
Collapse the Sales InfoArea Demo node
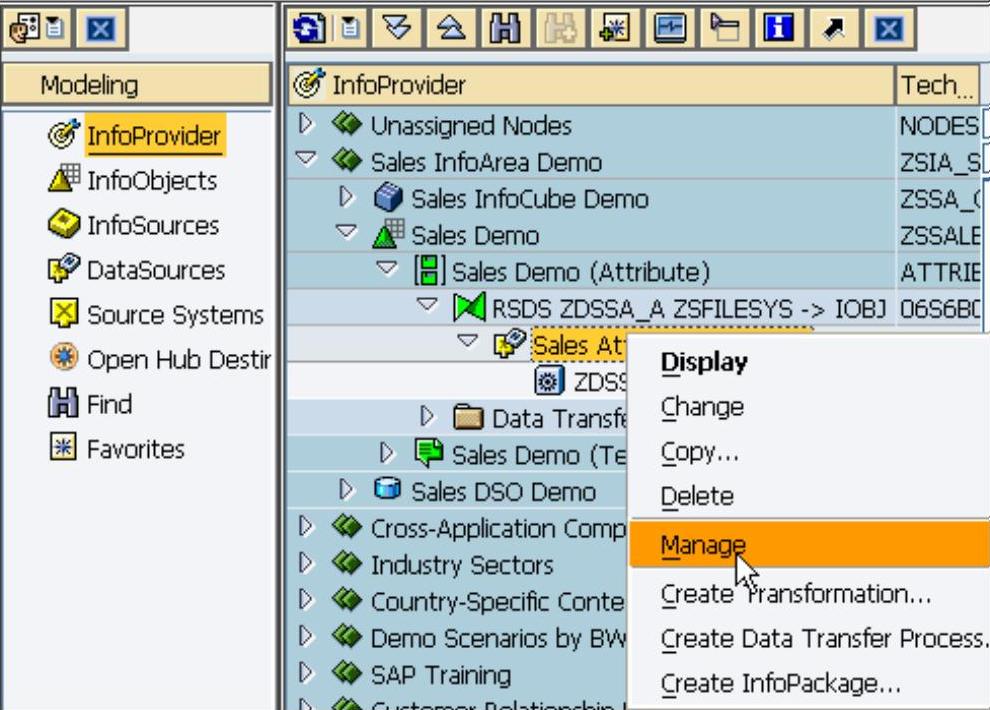pyautogui.click(x=306, y=158)
